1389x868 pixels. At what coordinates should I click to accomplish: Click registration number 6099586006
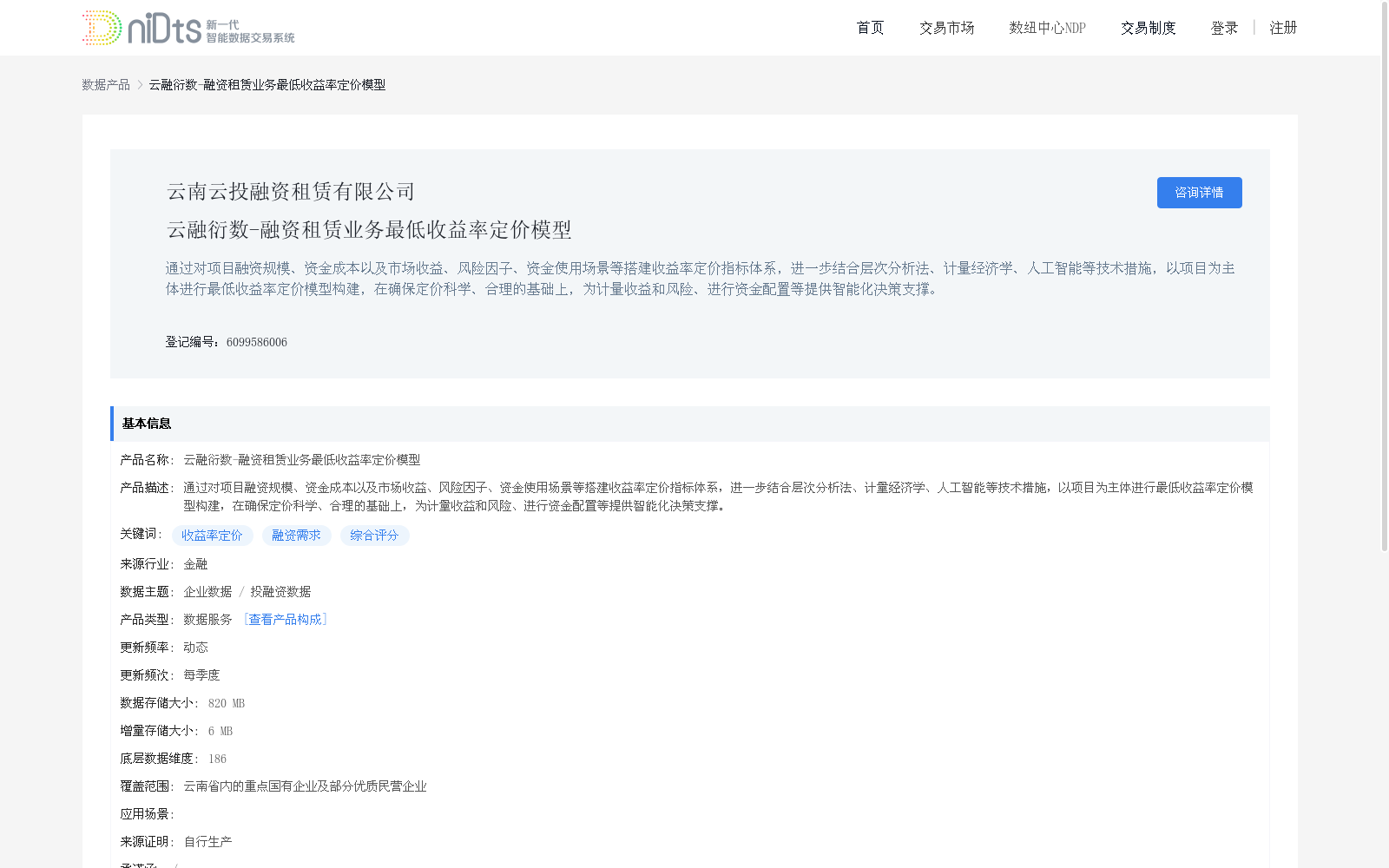pos(257,342)
